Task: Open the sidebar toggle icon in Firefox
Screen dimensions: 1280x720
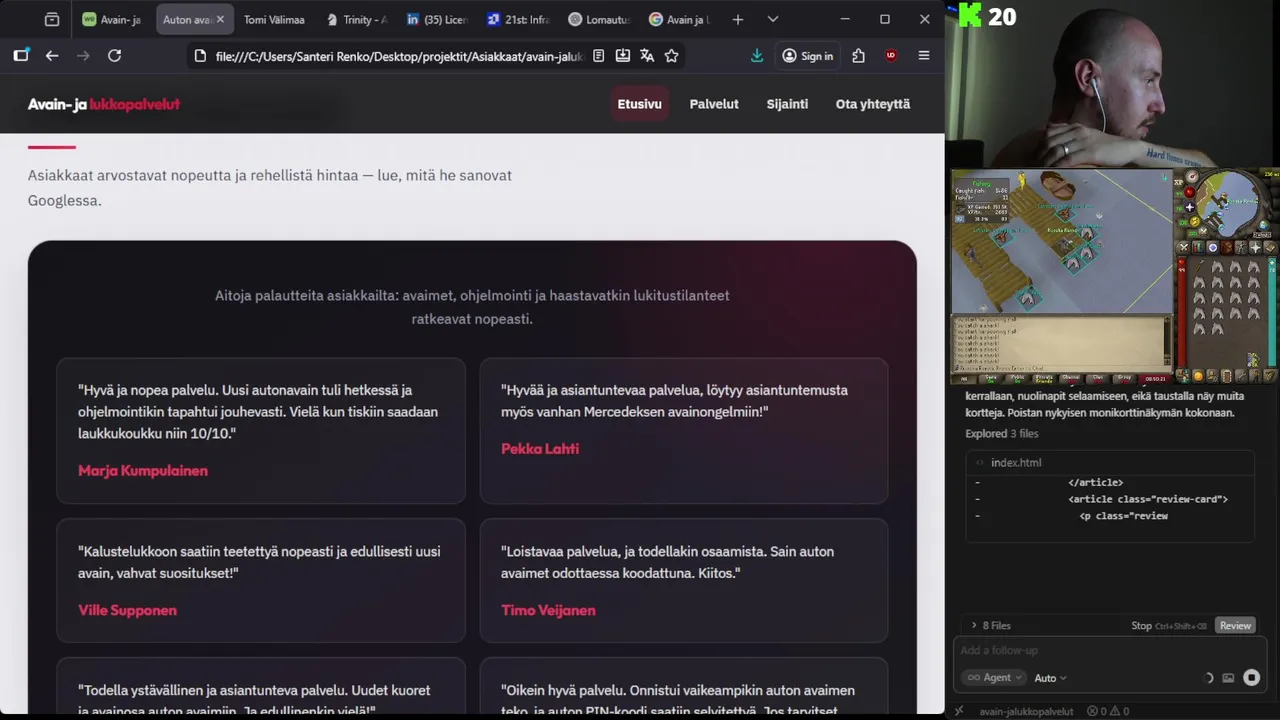Action: (21, 56)
